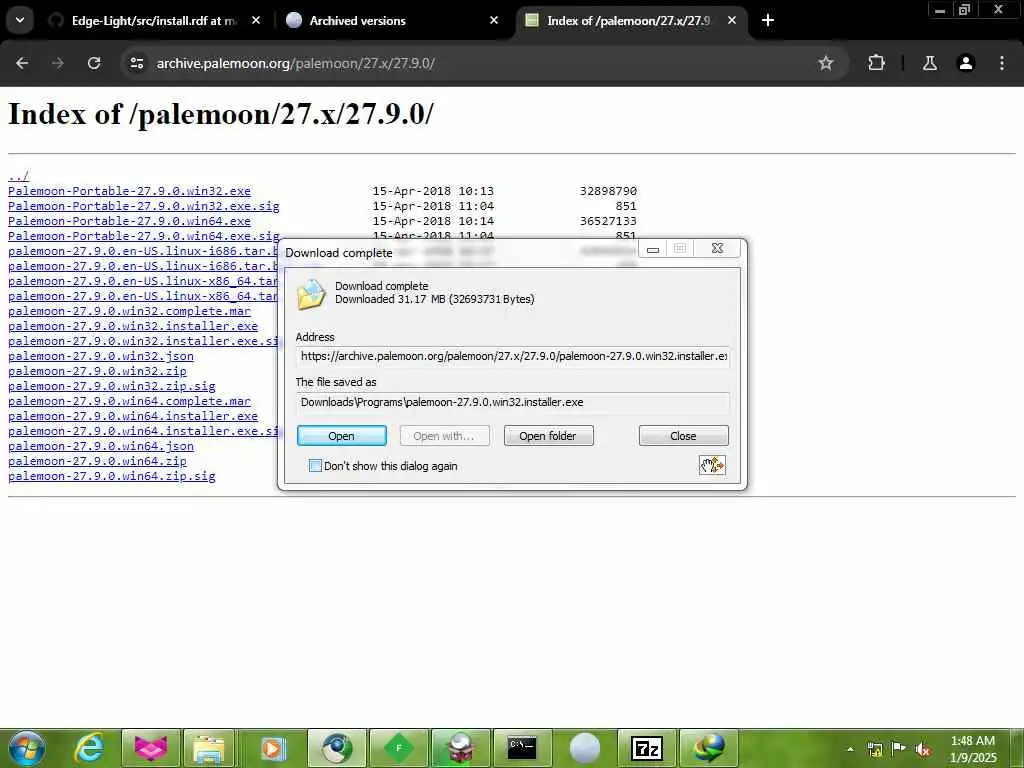The image size is (1024, 768).
Task: Download palemoon-27.9.0.win32.installer.exe link
Action: [x=133, y=326]
